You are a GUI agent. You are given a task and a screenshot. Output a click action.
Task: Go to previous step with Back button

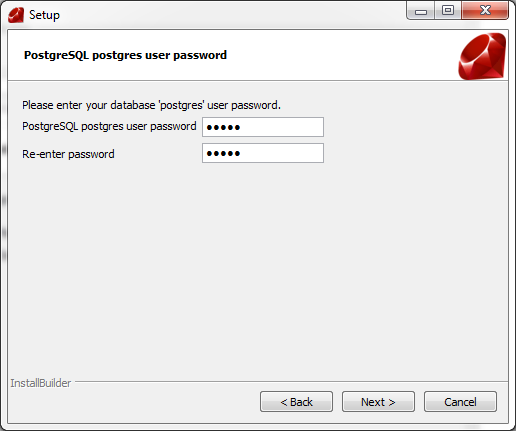296,402
